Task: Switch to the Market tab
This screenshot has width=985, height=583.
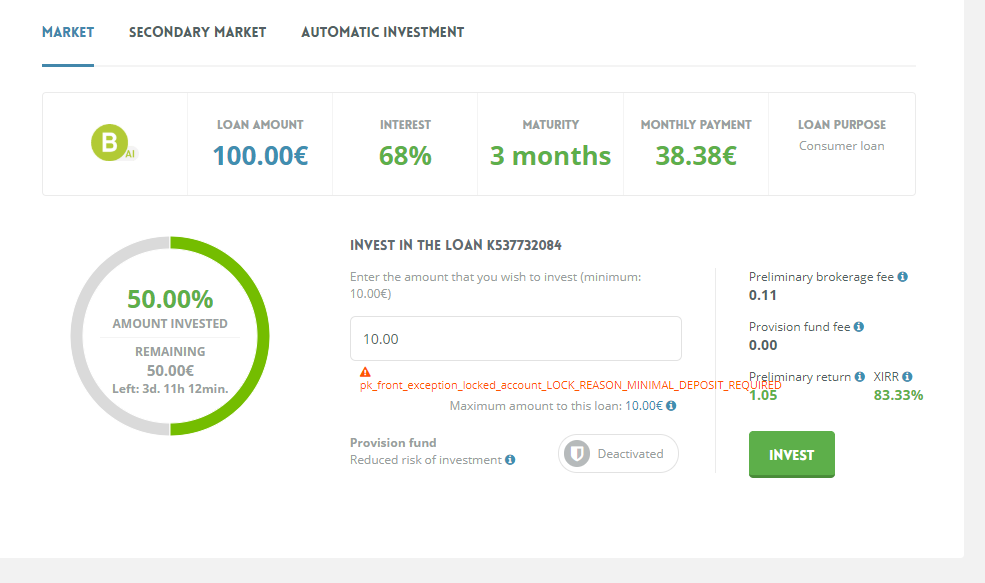Action: (x=68, y=32)
